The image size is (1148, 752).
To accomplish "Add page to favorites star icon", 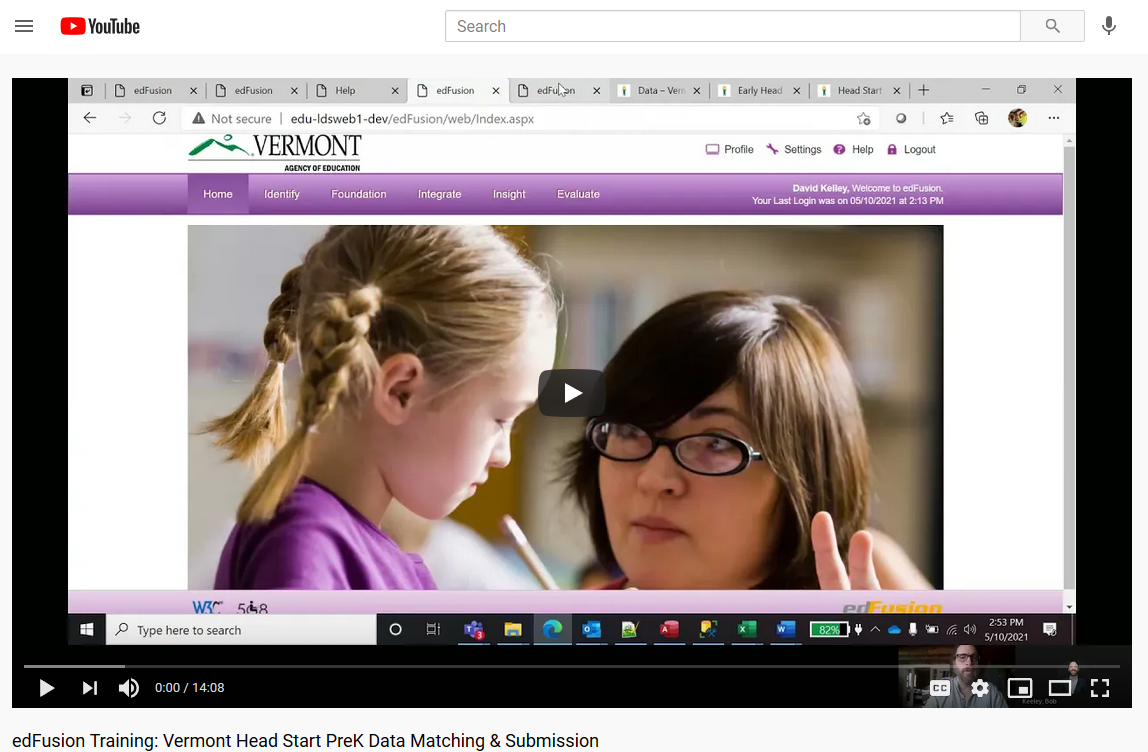I will 864,119.
